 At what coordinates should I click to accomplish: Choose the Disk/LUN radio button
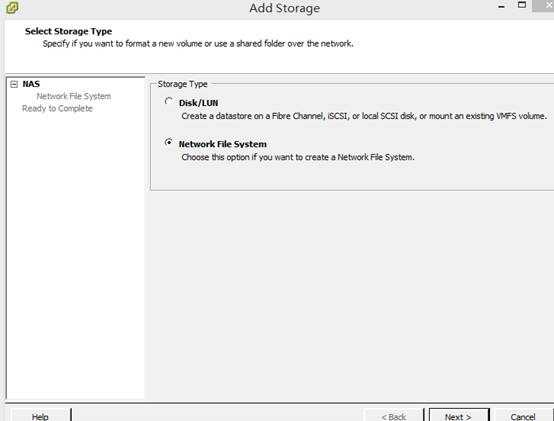(x=169, y=101)
